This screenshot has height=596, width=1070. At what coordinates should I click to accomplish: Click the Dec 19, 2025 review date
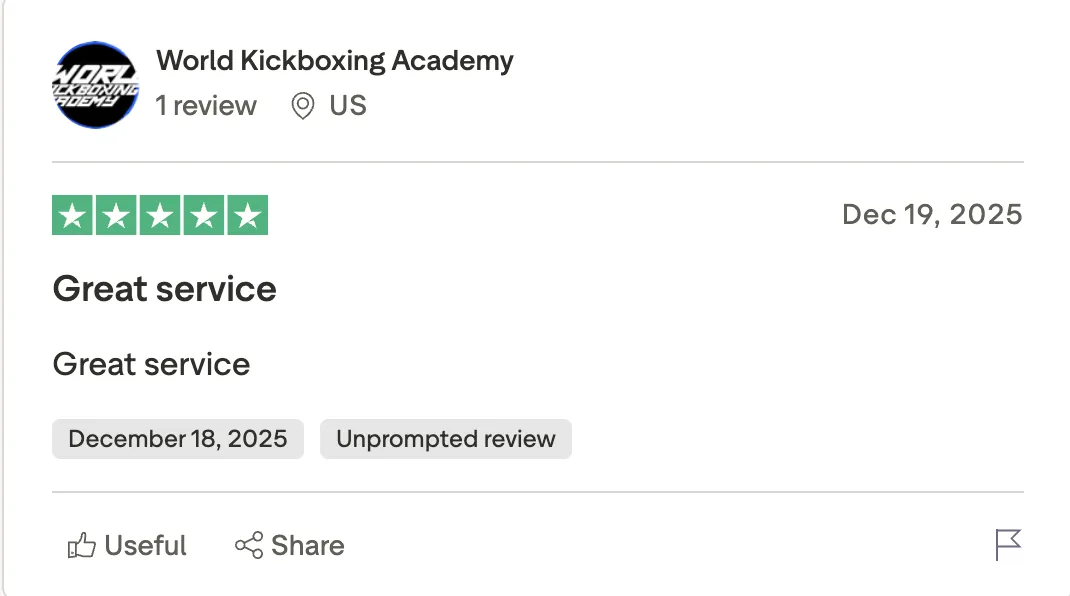click(932, 215)
